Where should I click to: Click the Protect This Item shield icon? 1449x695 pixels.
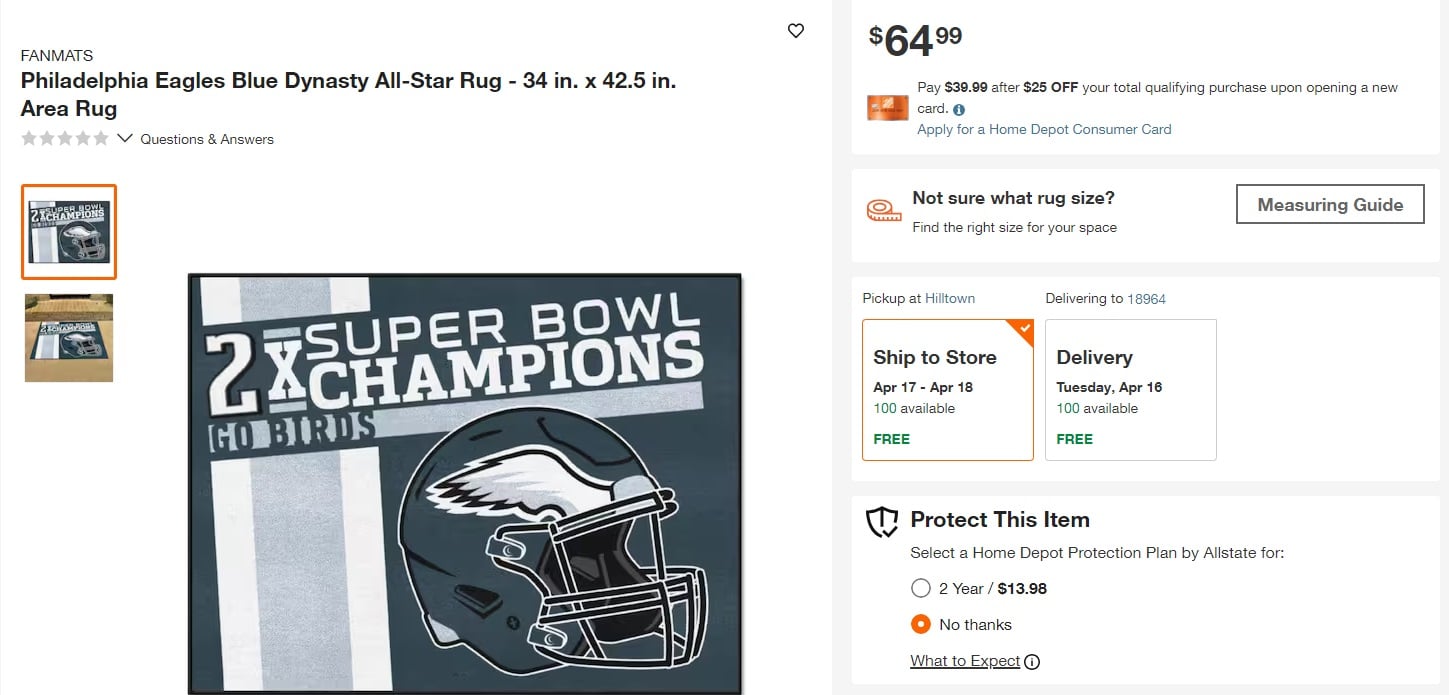pyautogui.click(x=882, y=522)
